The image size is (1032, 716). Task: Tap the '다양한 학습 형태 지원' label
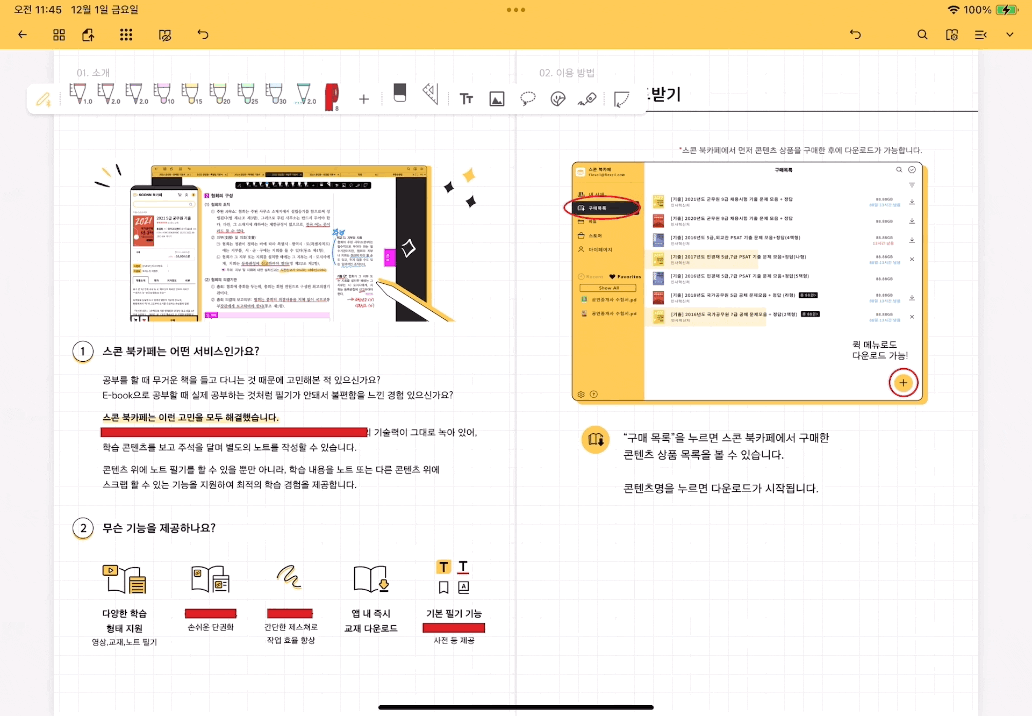124,621
